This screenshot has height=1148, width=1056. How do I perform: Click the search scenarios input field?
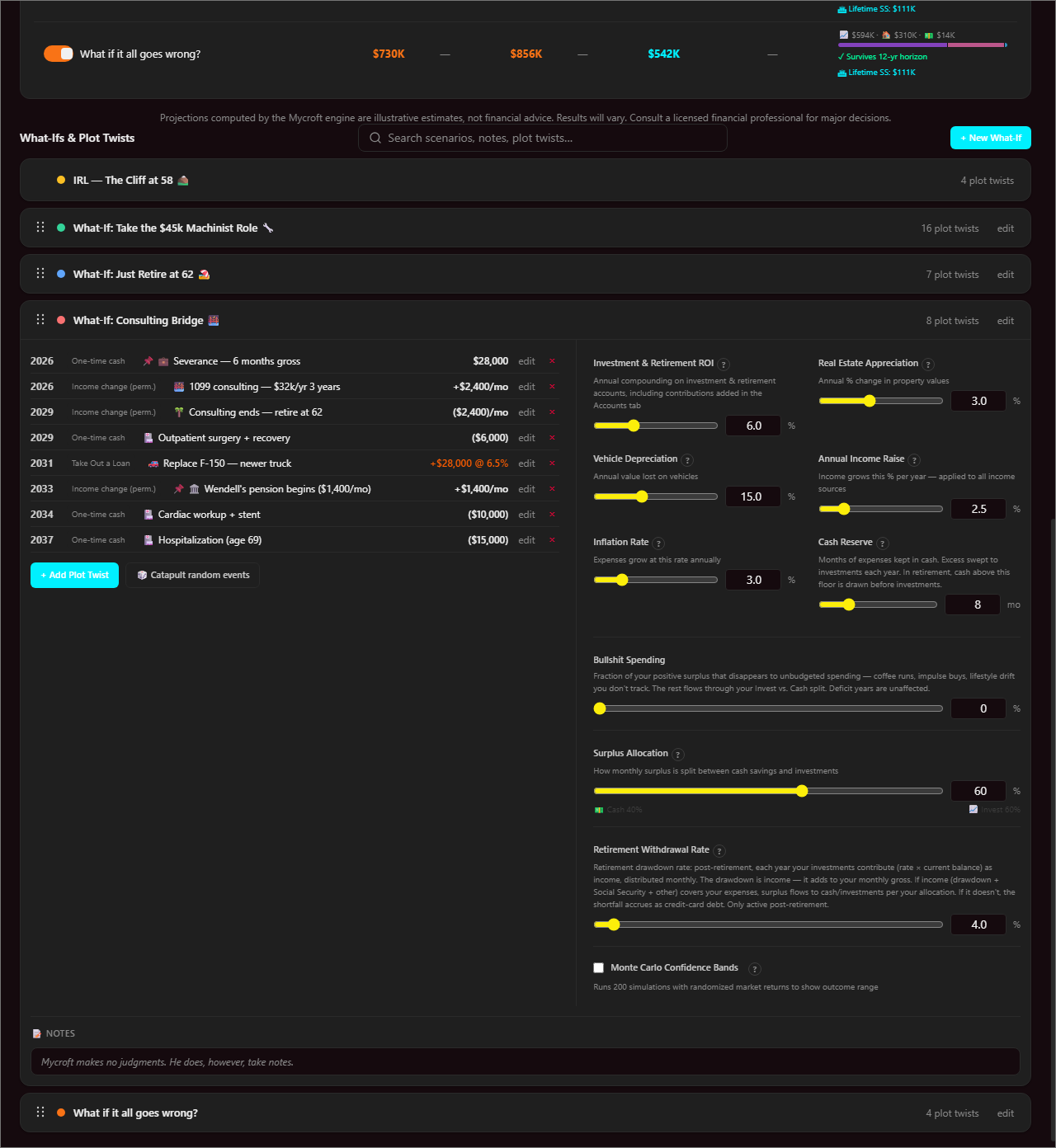(x=543, y=139)
